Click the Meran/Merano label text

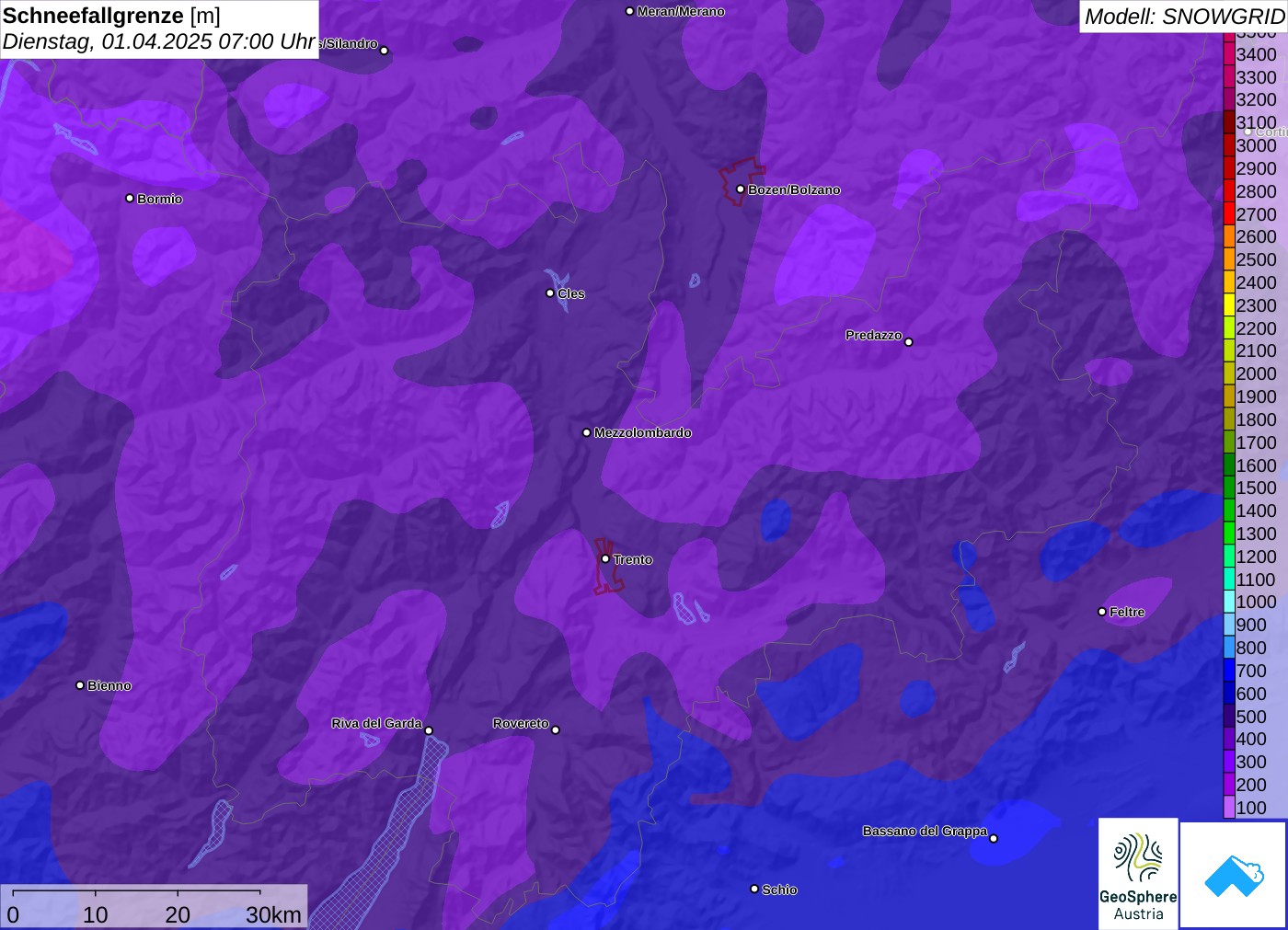pos(681,11)
